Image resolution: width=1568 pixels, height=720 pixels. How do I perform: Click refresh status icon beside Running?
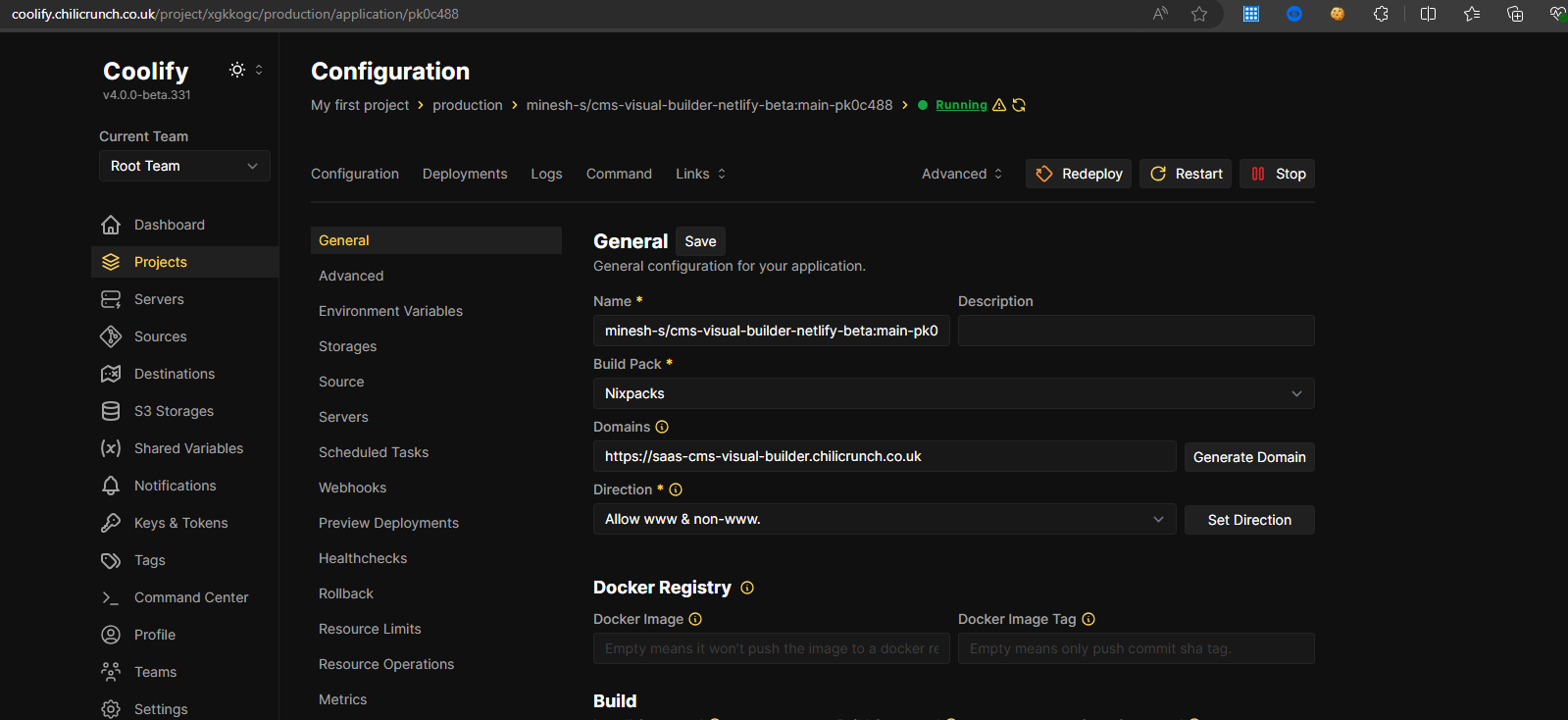coord(1019,105)
